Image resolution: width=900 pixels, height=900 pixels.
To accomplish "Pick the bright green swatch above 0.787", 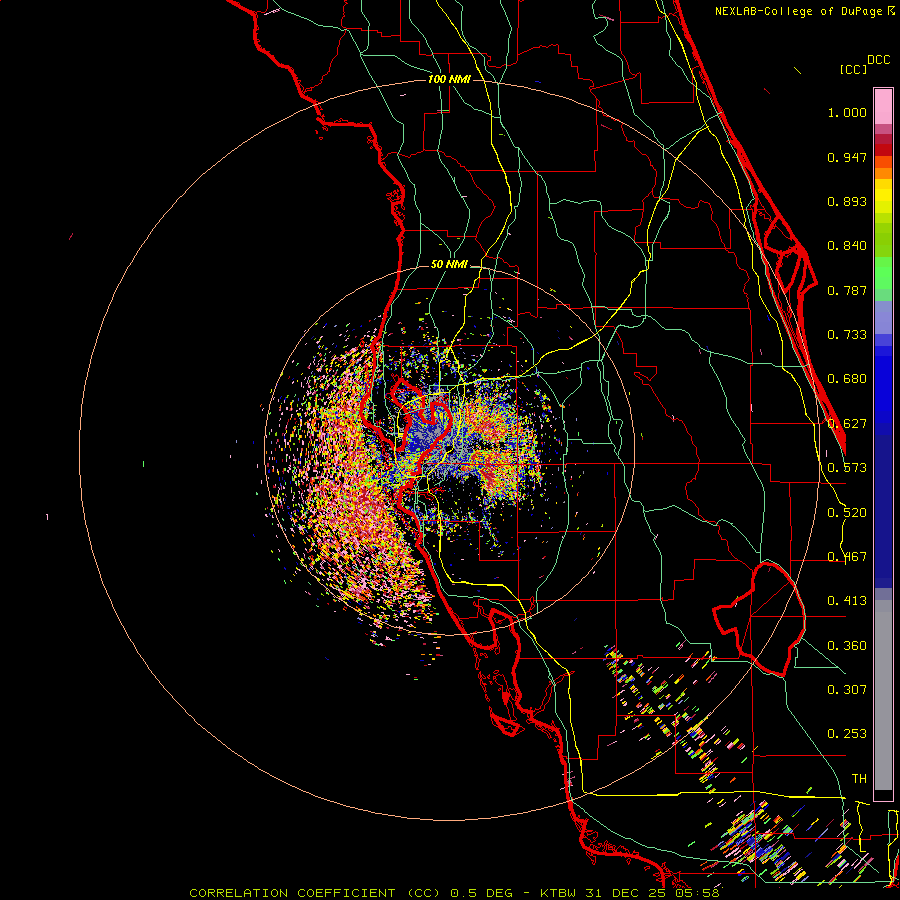I will coord(883,273).
